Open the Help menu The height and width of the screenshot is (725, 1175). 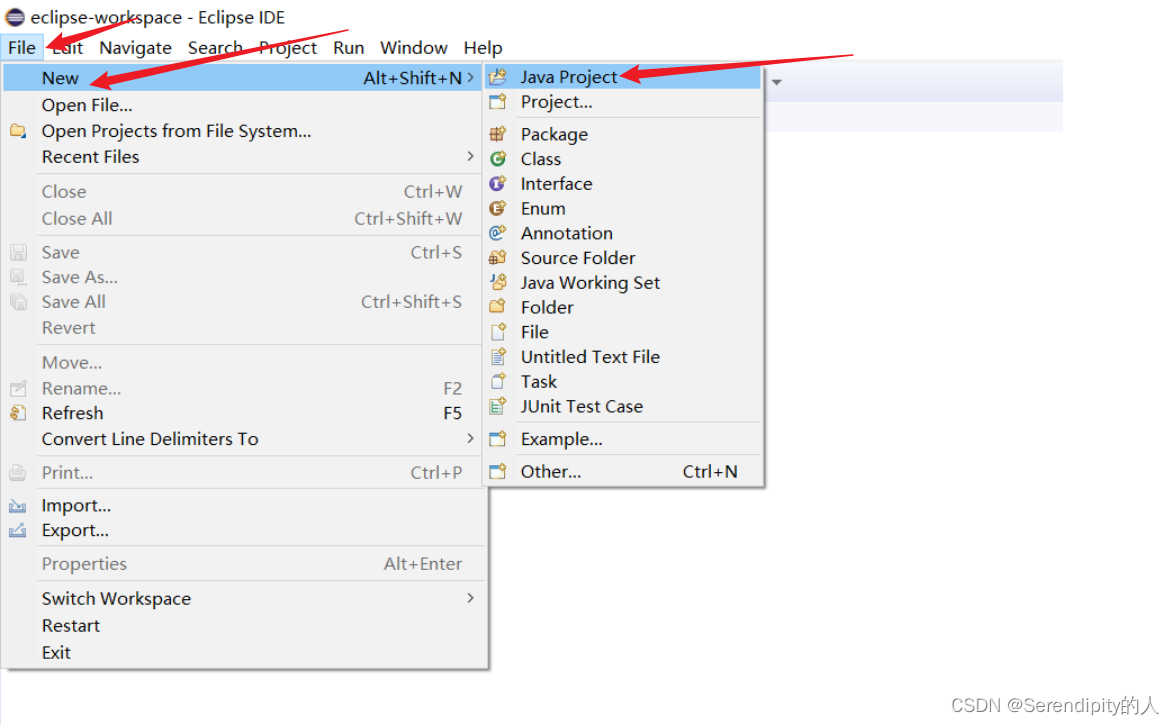[483, 48]
